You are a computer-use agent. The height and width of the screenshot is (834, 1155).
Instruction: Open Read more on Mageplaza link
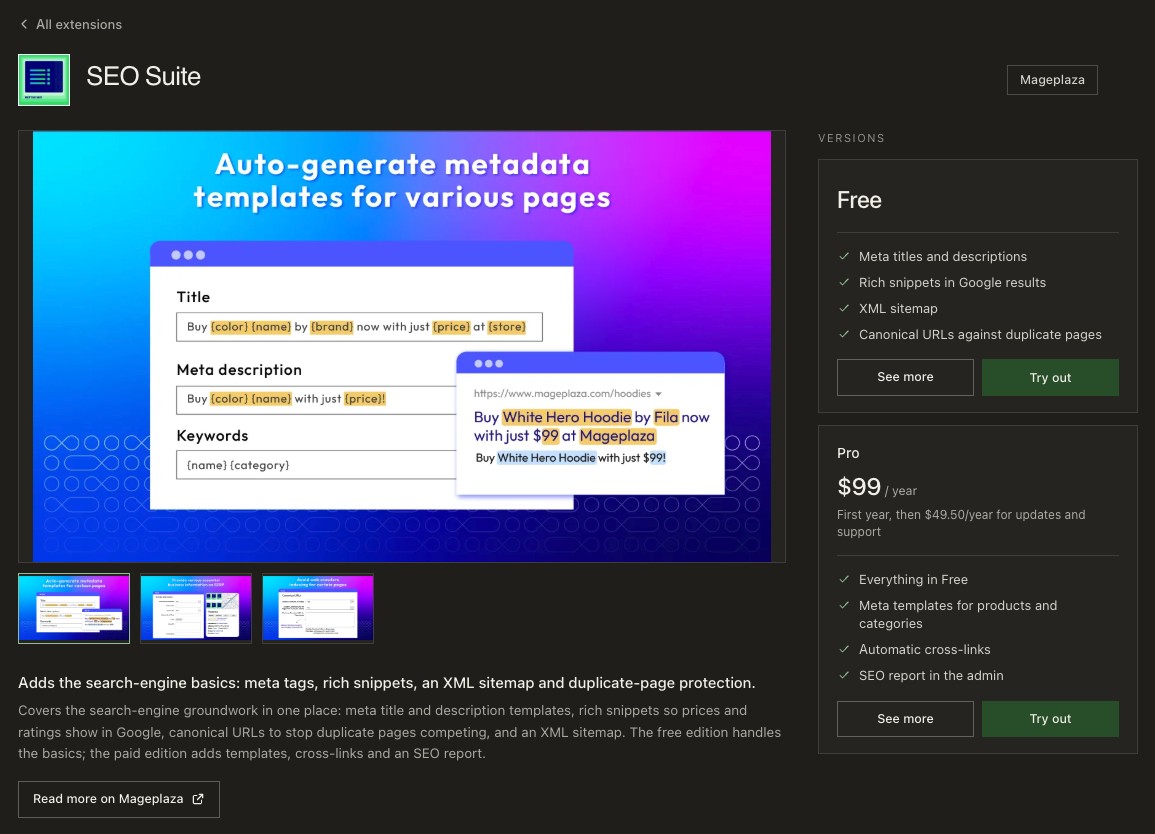[x=119, y=799]
